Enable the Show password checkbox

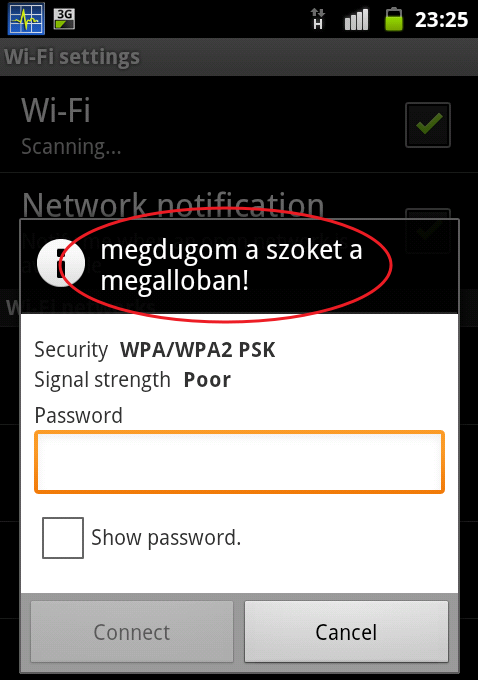63,538
